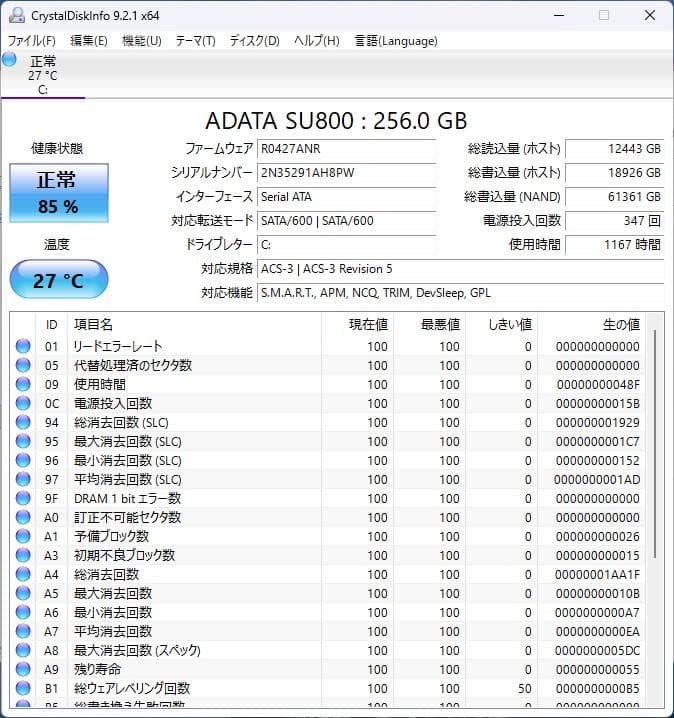Select the 残り寿命 attribute name

pyautogui.click(x=98, y=669)
